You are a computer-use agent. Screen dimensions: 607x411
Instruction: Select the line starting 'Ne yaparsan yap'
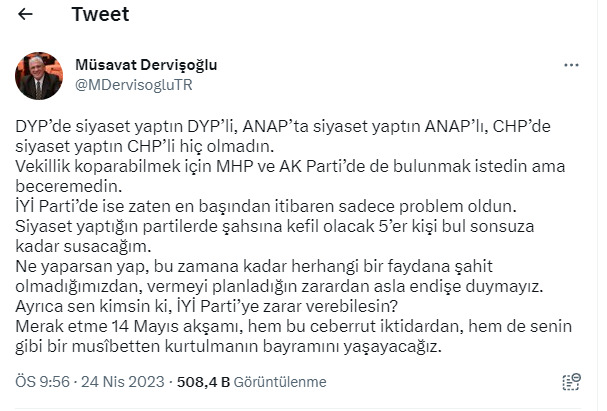tap(254, 266)
